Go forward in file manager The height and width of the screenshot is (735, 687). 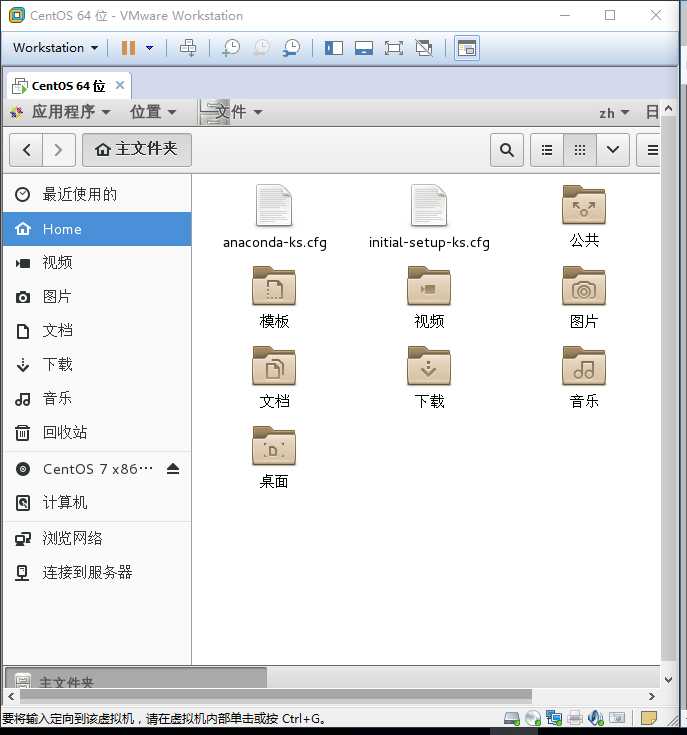click(x=59, y=150)
